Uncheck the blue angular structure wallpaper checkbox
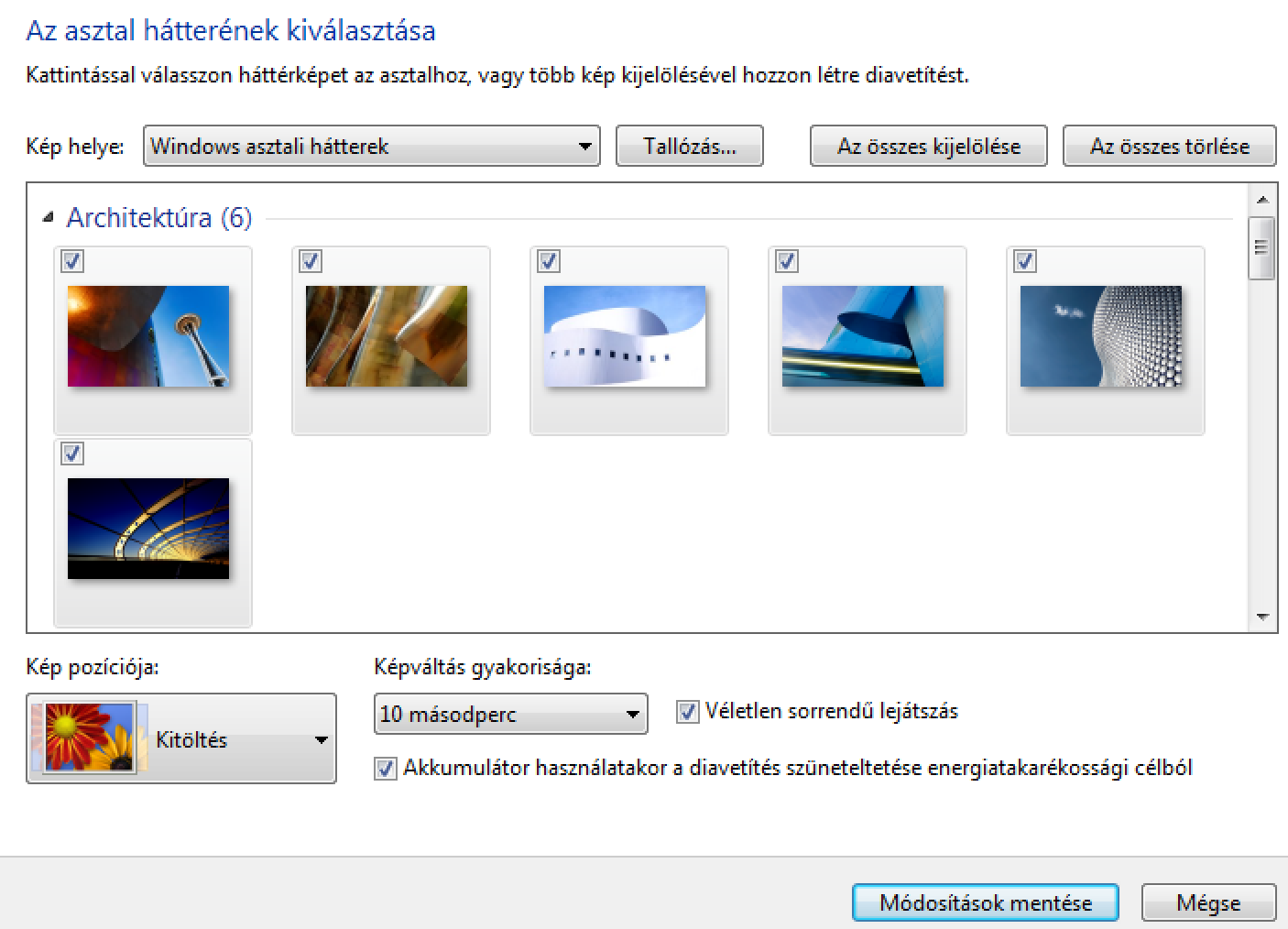 pyautogui.click(x=787, y=261)
